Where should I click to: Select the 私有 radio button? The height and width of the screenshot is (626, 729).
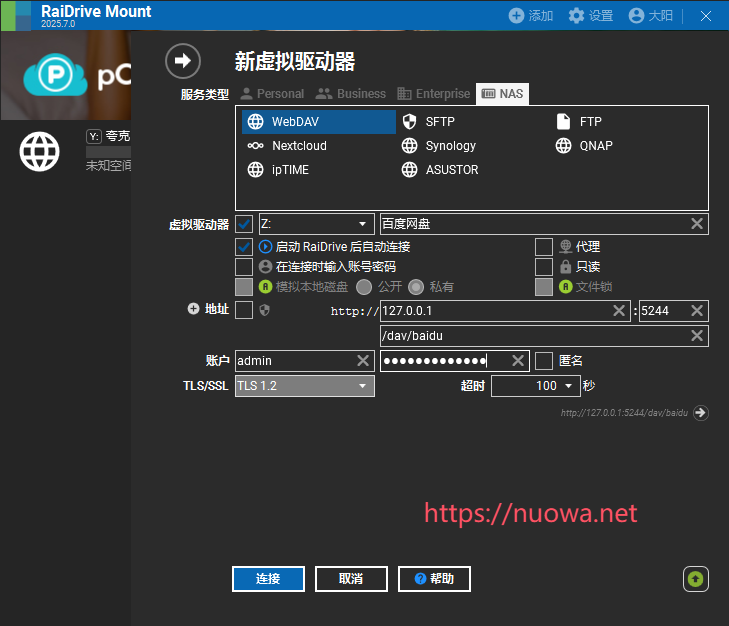click(x=416, y=287)
